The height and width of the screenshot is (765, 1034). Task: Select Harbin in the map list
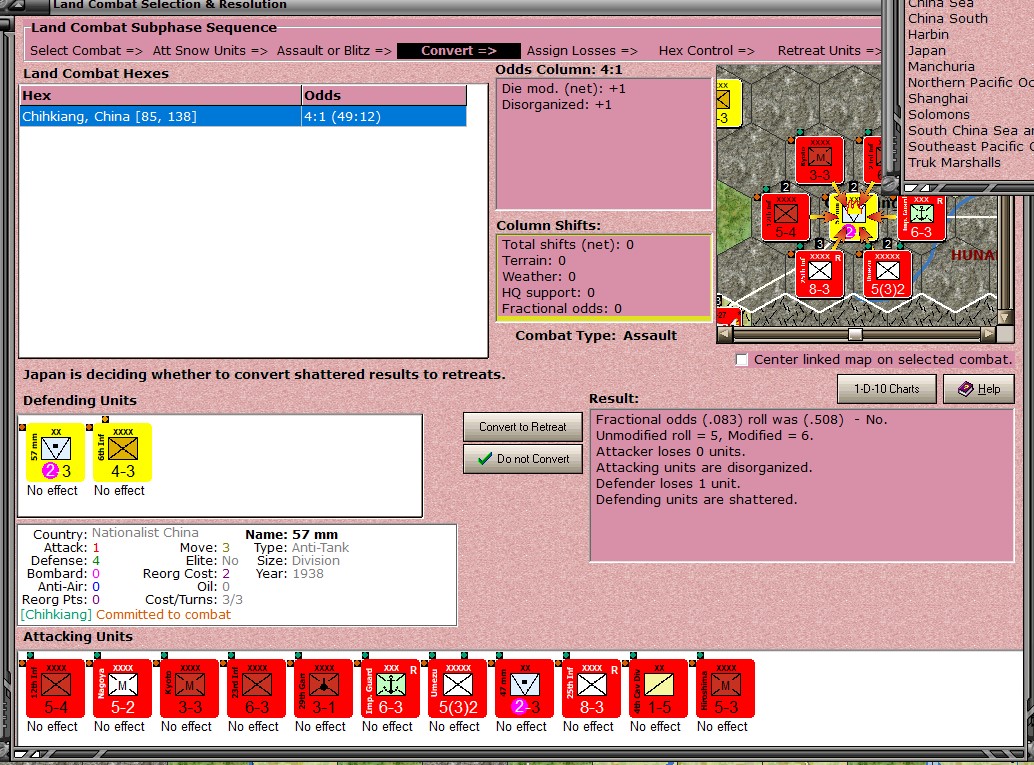pos(928,34)
